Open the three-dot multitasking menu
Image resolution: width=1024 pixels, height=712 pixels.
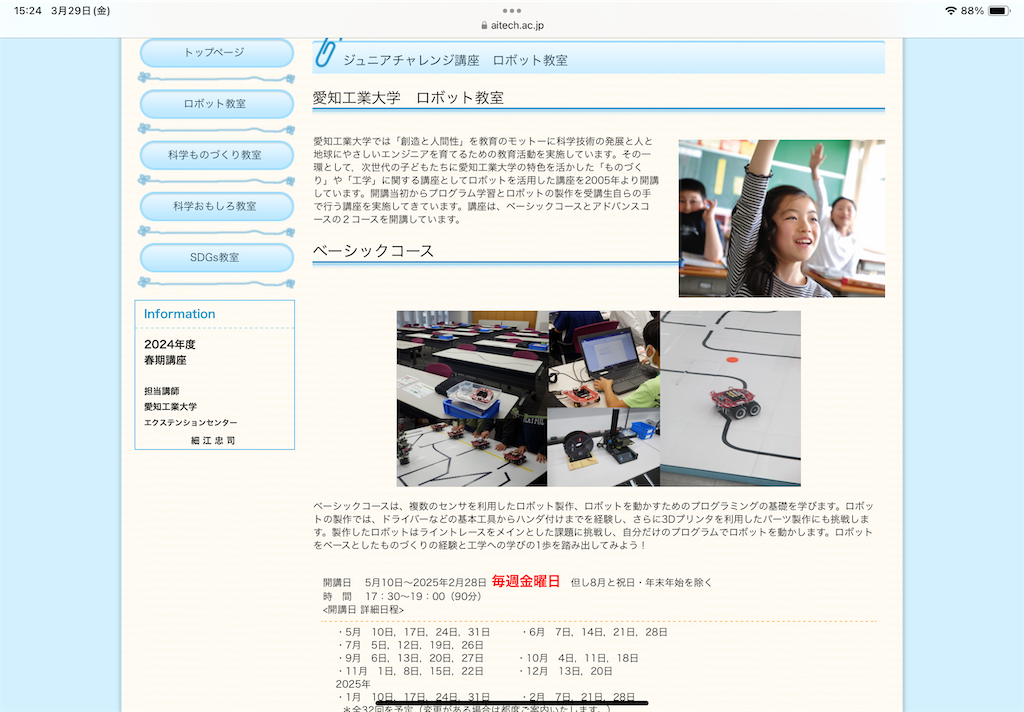(x=512, y=10)
